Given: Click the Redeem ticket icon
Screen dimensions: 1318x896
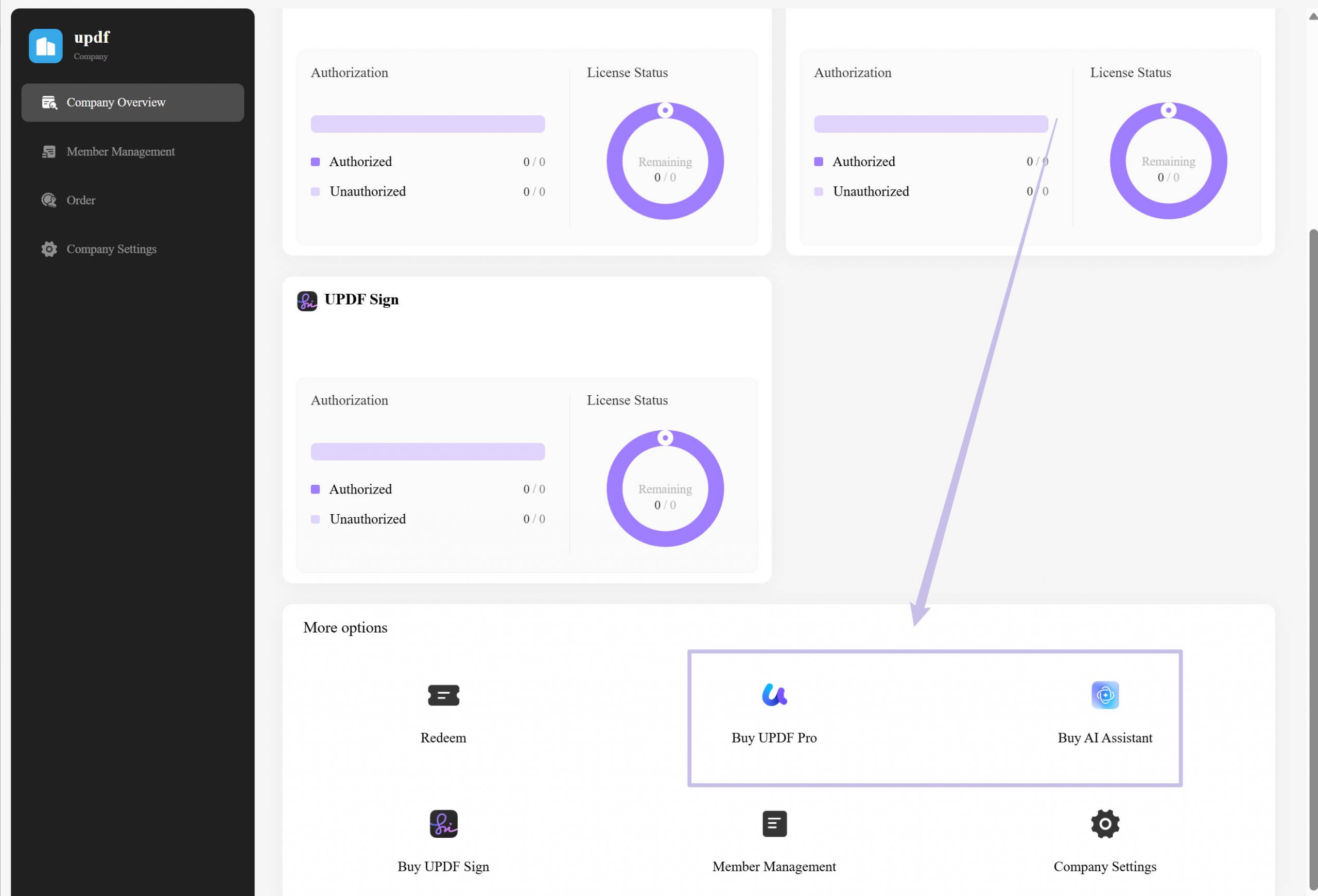Looking at the screenshot, I should point(443,695).
